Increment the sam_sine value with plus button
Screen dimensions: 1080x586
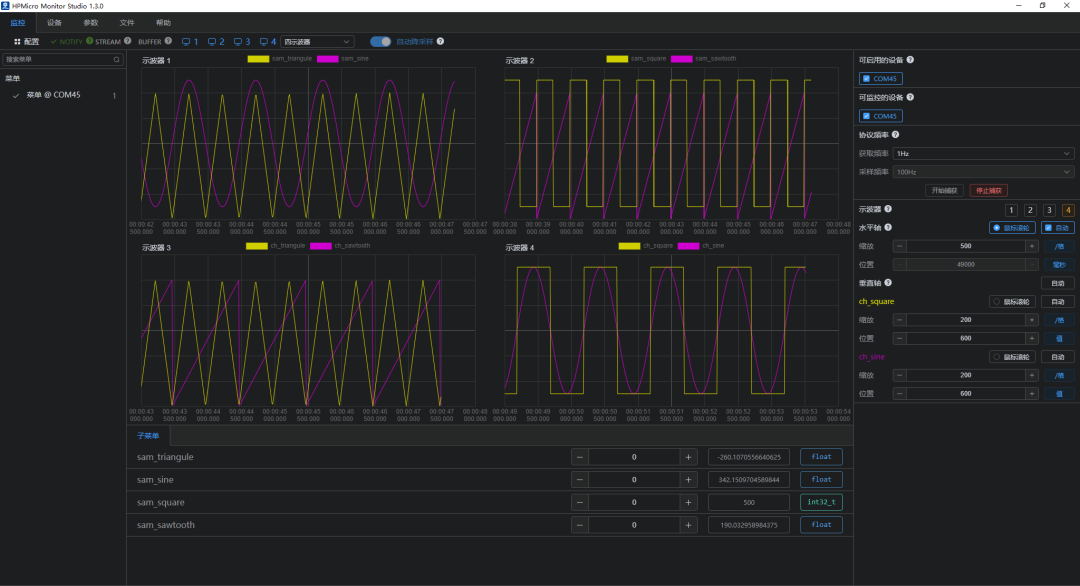[x=688, y=479]
